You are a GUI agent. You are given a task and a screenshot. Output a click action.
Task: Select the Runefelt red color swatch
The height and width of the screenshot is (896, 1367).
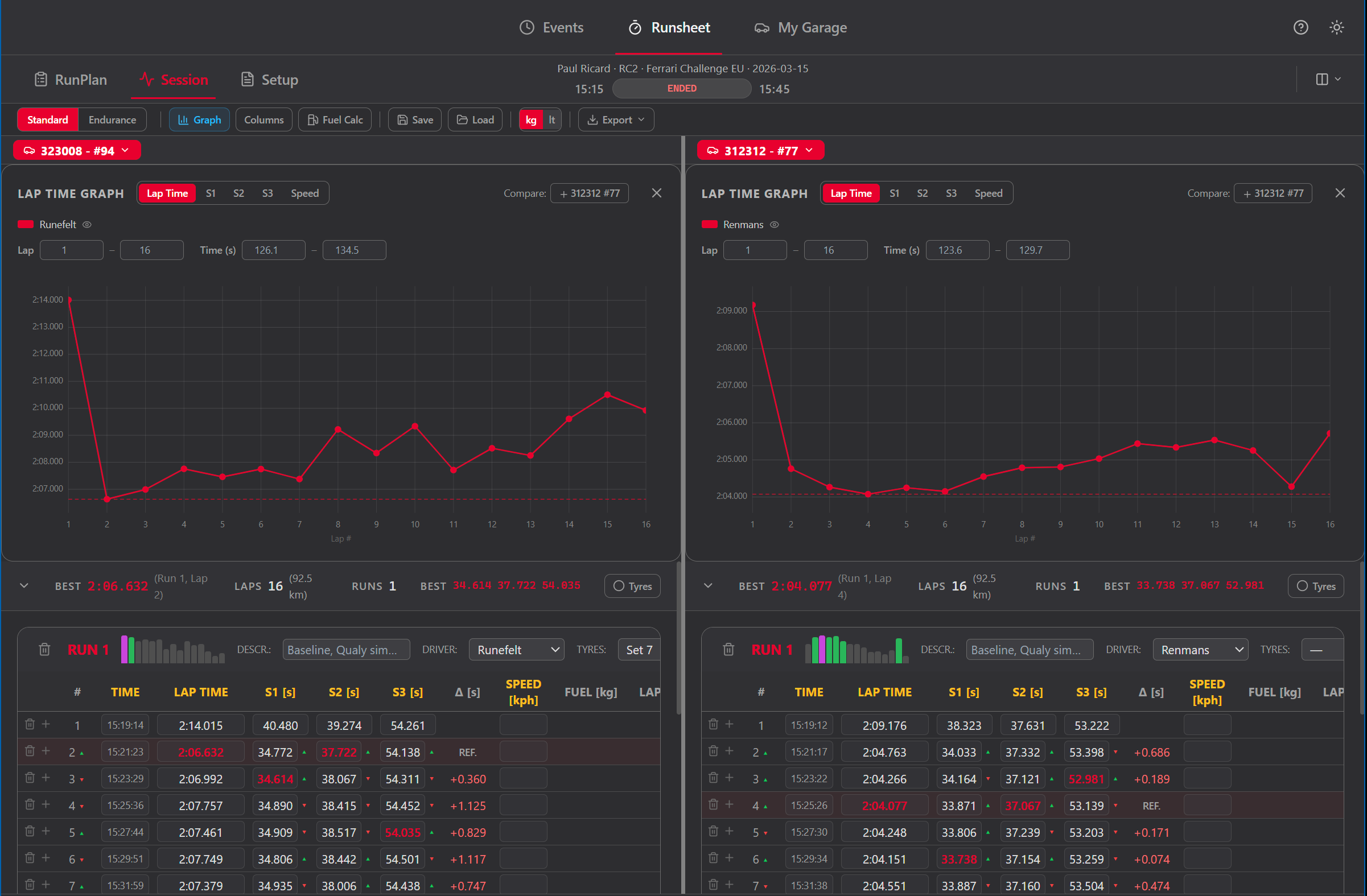[25, 224]
